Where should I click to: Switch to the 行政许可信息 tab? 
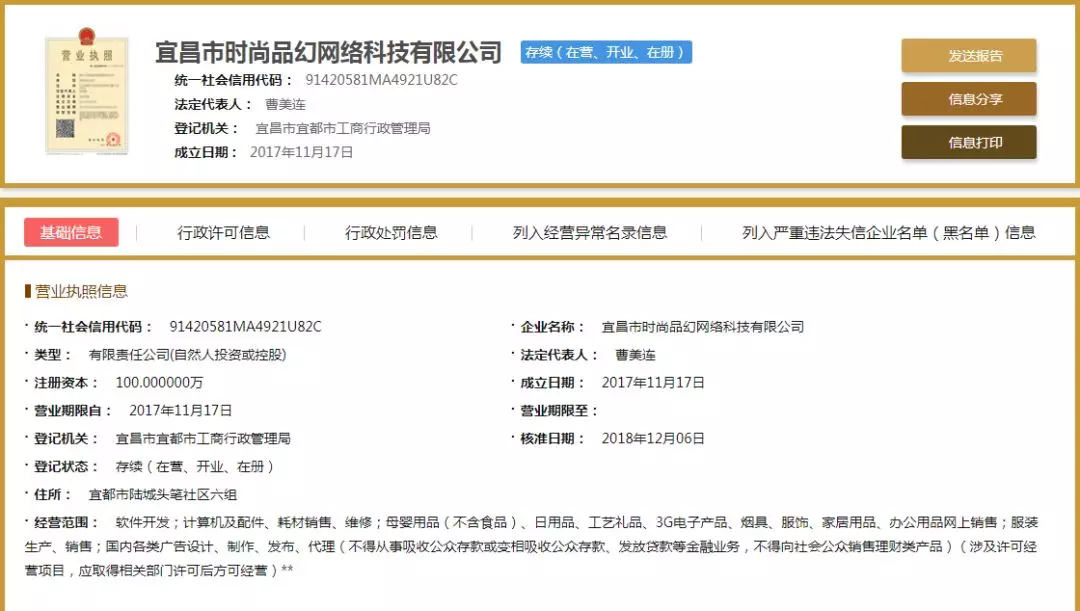click(x=223, y=233)
